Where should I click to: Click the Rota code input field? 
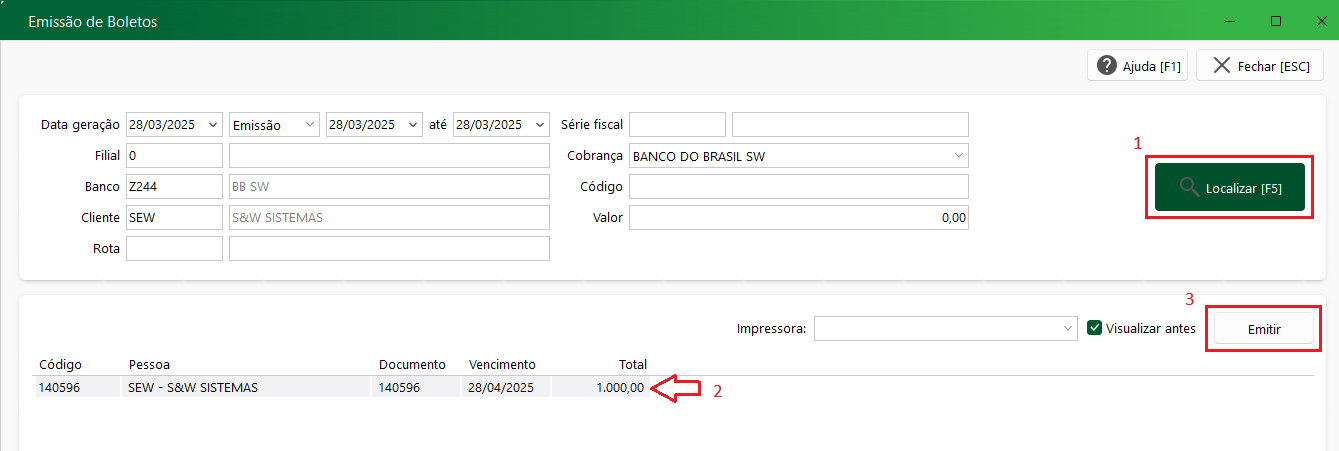point(174,249)
